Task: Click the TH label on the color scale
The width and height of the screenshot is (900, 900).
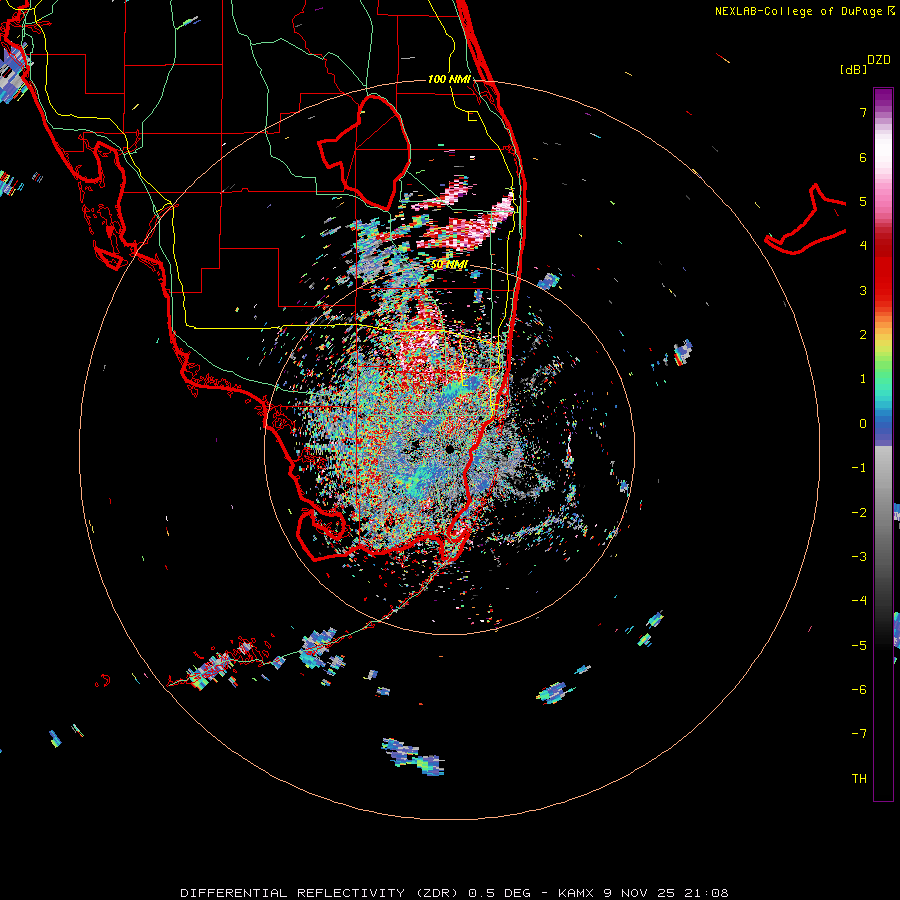Action: [859, 779]
